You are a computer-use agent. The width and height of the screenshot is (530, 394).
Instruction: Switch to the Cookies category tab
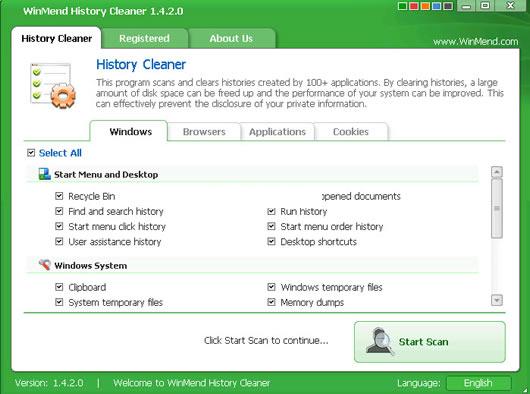click(x=351, y=132)
